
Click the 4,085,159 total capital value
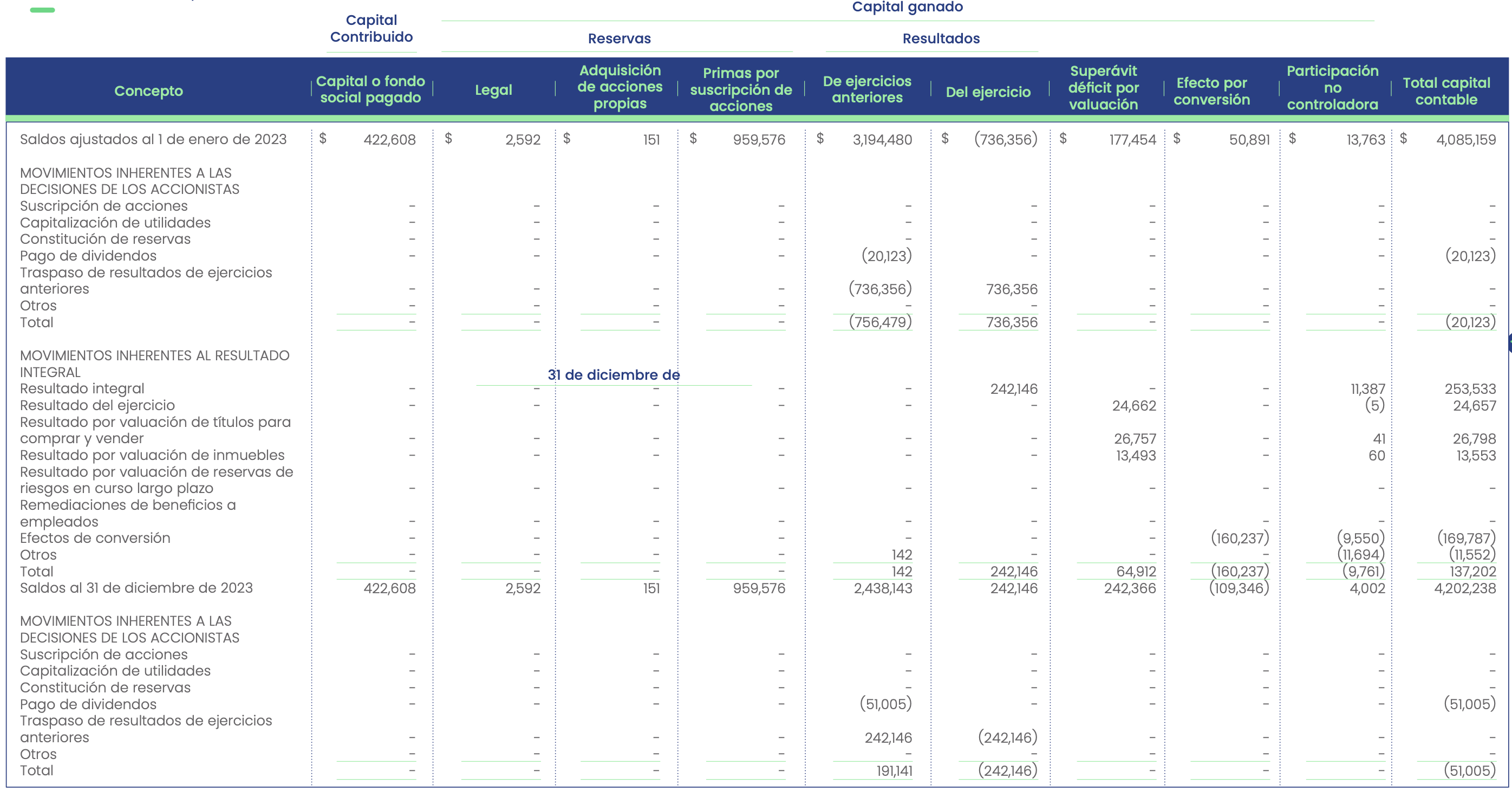click(1465, 140)
